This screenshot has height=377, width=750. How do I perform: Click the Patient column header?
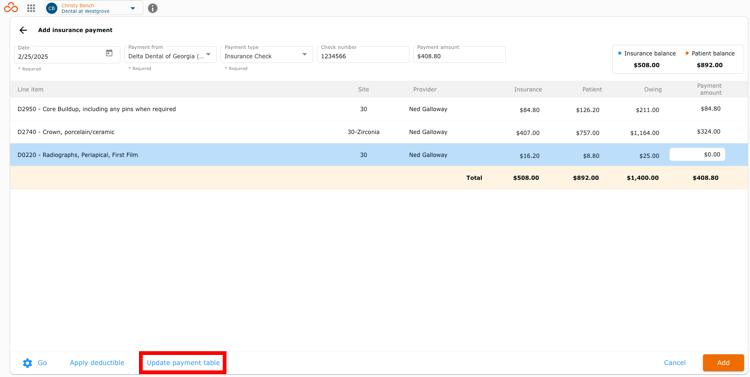coord(592,89)
